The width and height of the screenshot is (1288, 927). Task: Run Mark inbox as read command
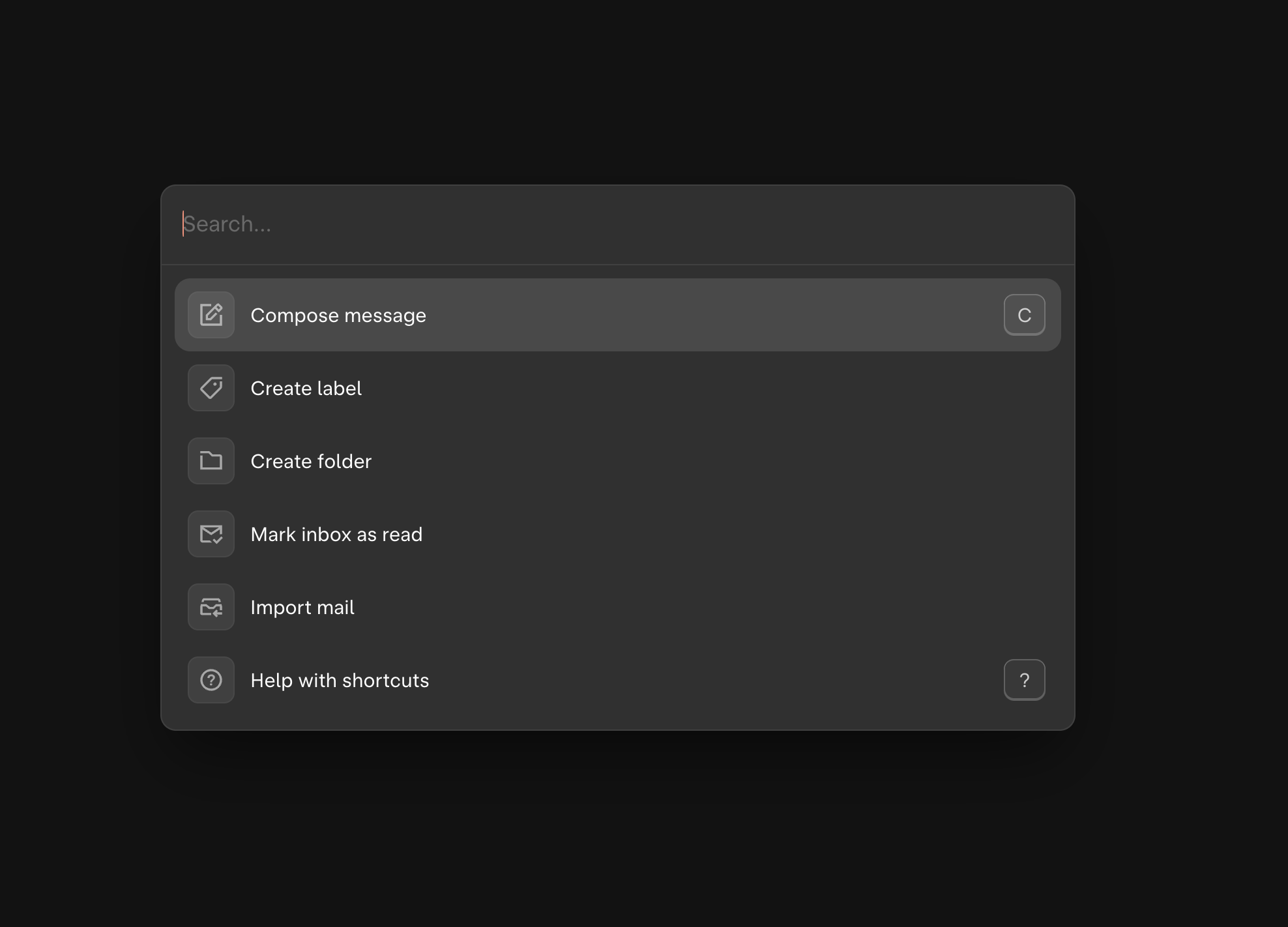point(617,534)
